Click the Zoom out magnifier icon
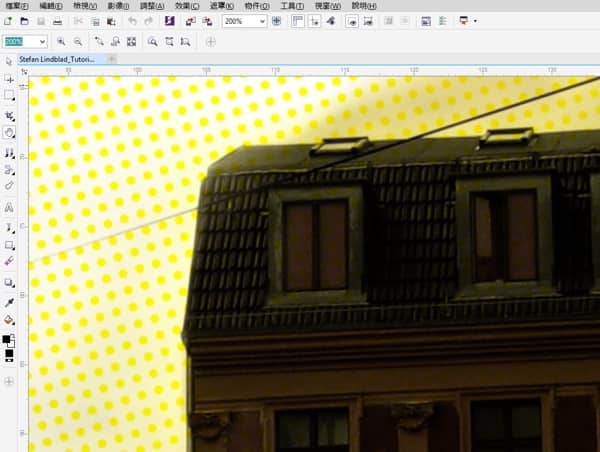Viewport: 600px width, 452px height. point(77,42)
